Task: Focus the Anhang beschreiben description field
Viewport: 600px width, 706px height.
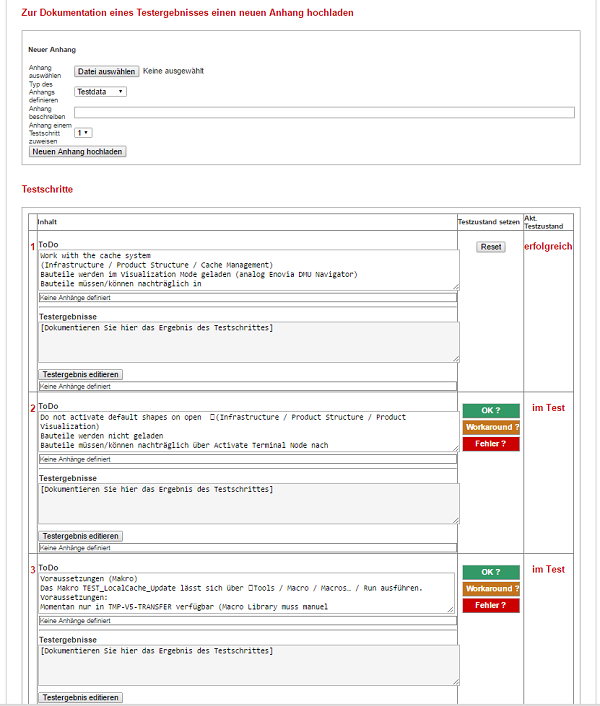Action: 324,112
